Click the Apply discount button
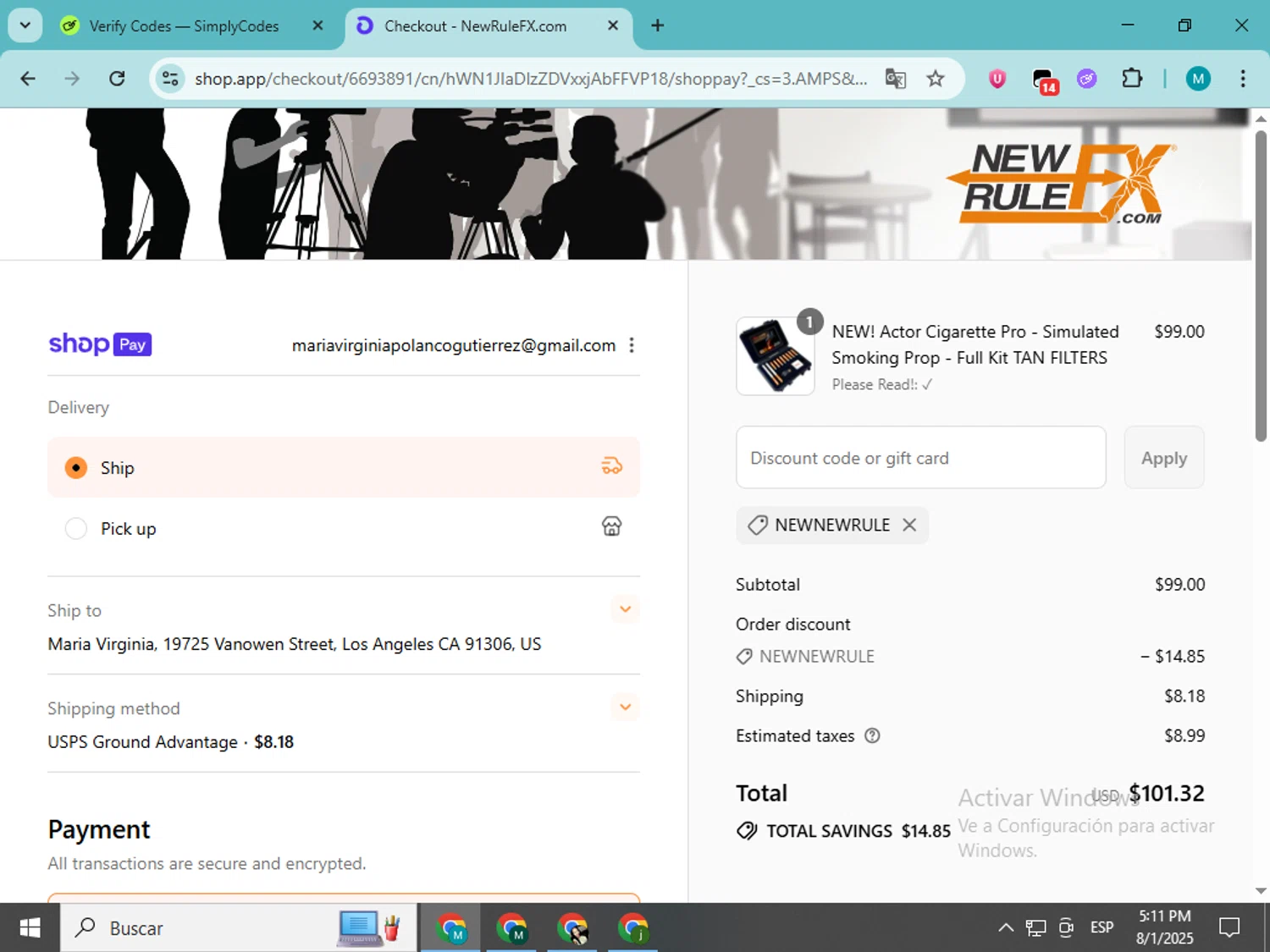 1164,458
